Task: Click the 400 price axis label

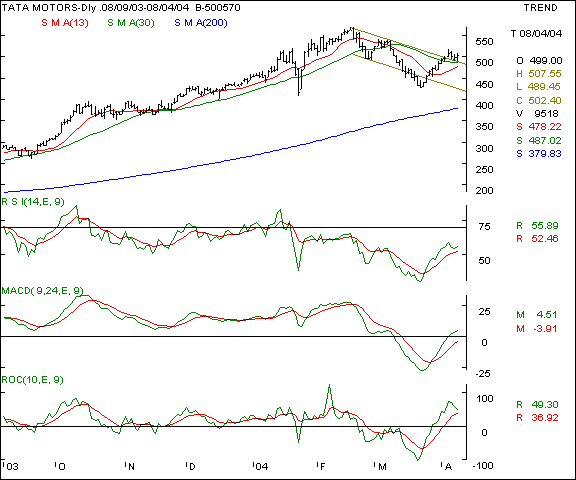Action: click(484, 105)
